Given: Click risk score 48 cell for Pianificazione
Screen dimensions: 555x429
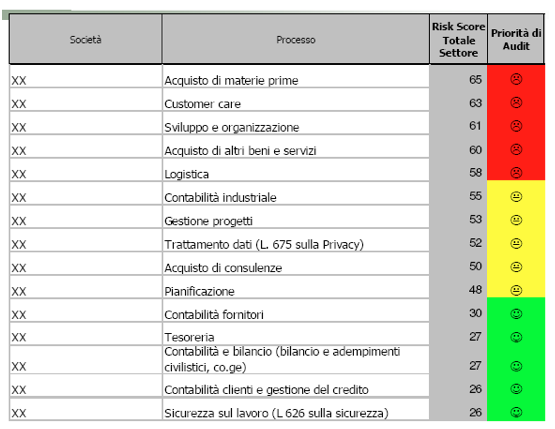Looking at the screenshot, I should pyautogui.click(x=458, y=287).
